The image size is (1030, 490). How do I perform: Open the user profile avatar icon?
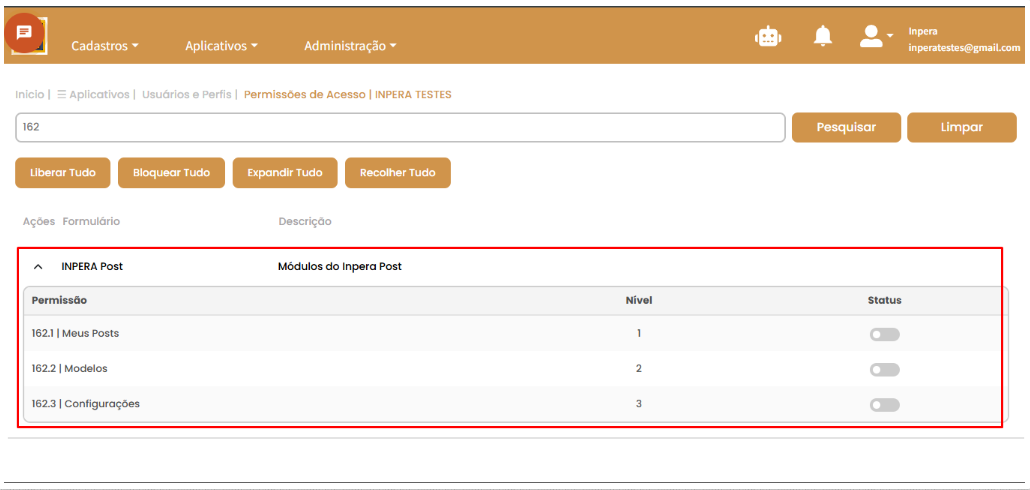point(871,36)
